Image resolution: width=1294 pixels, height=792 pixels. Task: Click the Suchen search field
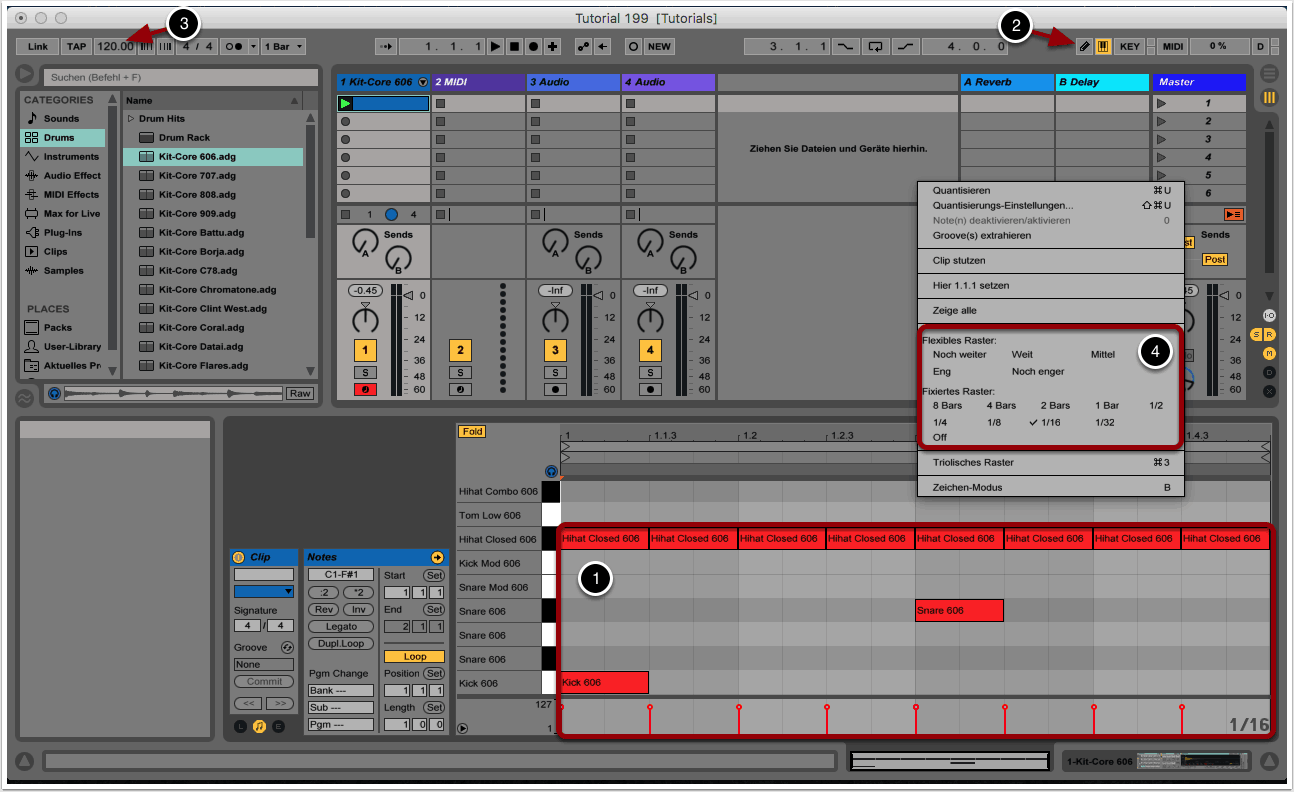pyautogui.click(x=180, y=77)
